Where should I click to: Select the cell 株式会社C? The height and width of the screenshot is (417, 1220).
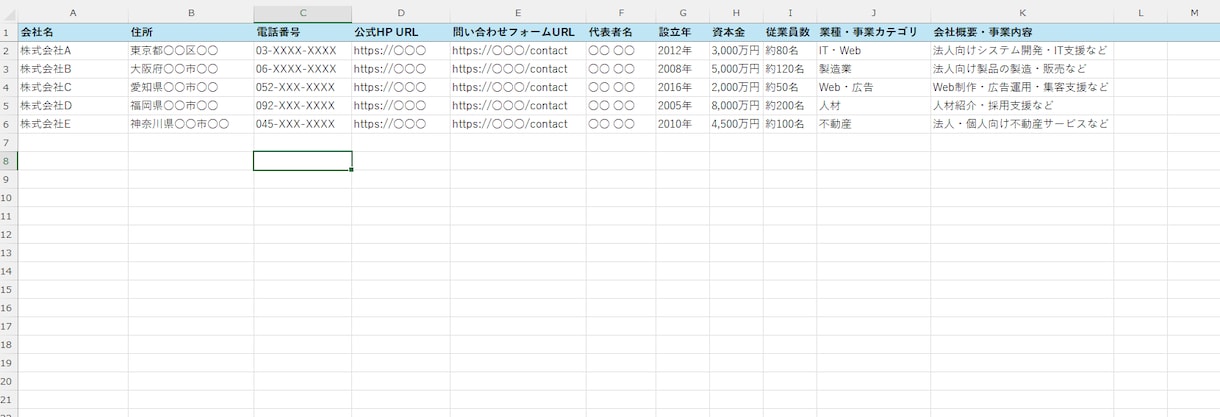point(73,87)
